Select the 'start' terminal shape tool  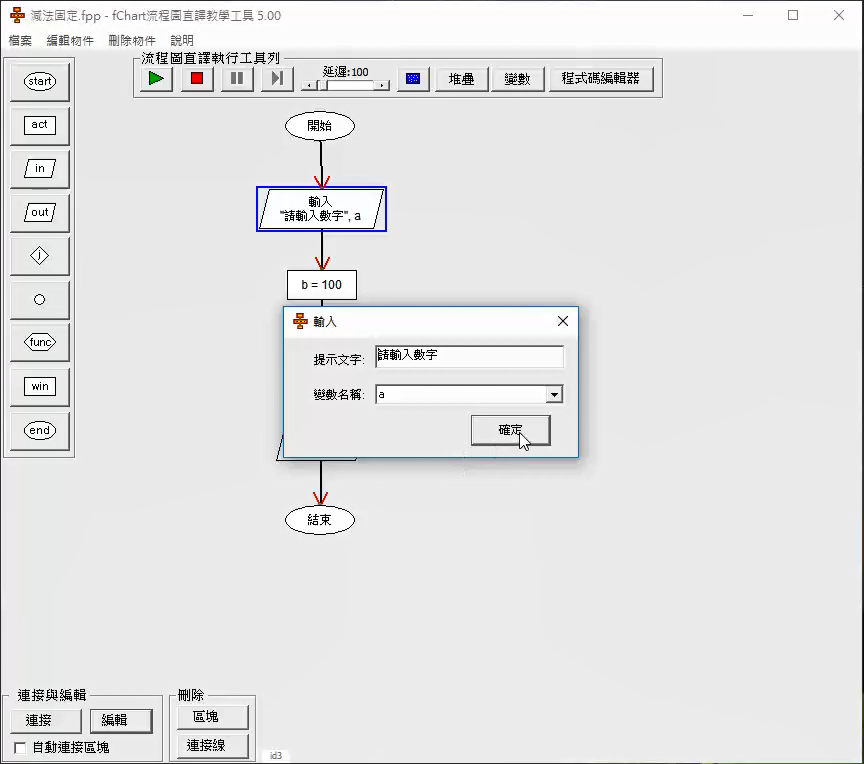point(40,82)
